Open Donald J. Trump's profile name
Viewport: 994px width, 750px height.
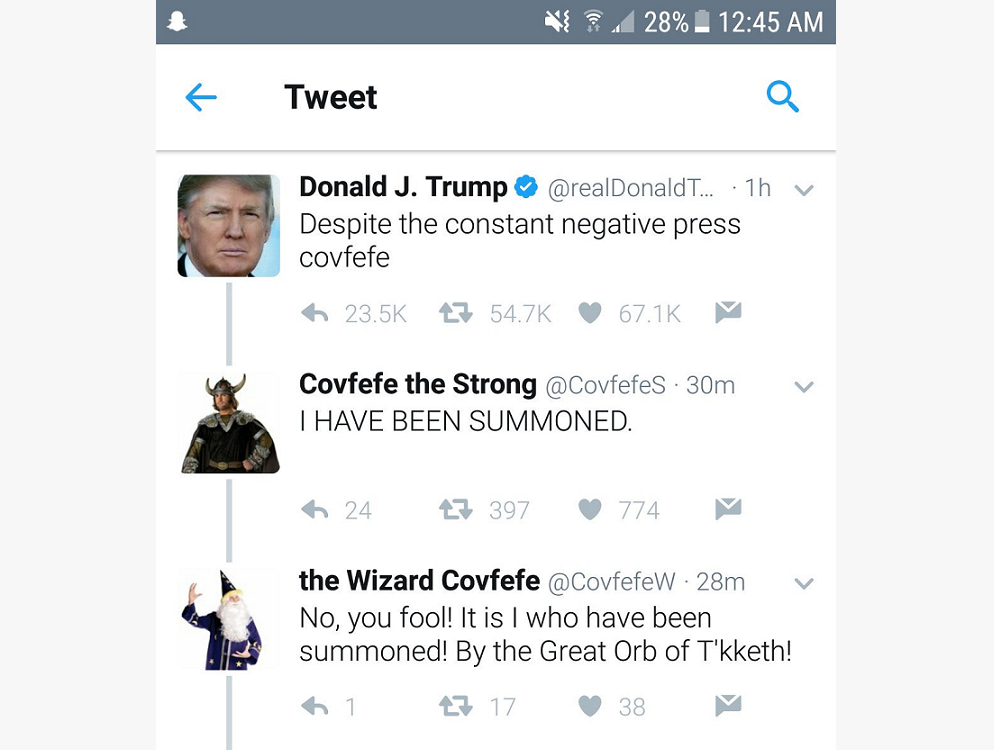403,187
